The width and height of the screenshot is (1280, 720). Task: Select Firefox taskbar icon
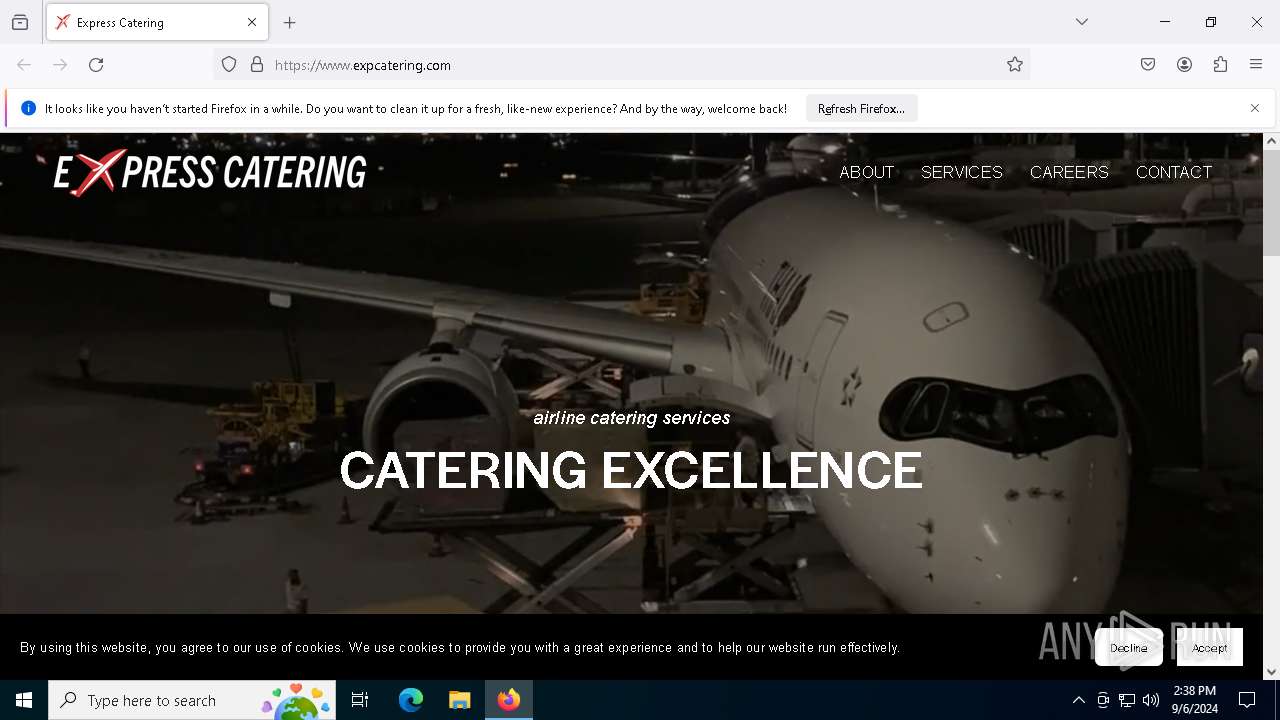pyautogui.click(x=509, y=700)
